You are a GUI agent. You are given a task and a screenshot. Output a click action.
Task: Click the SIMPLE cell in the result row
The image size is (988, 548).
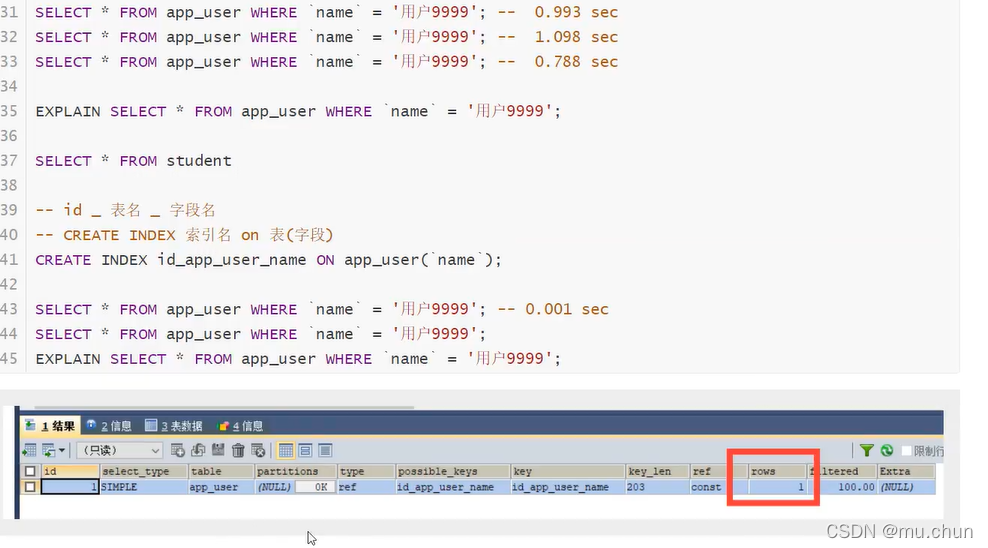click(144, 487)
